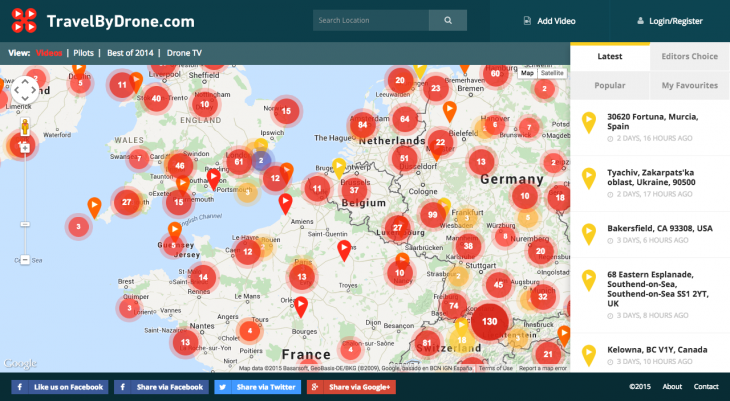Click the map pan direction control
This screenshot has width=730, height=401.
tap(25, 91)
